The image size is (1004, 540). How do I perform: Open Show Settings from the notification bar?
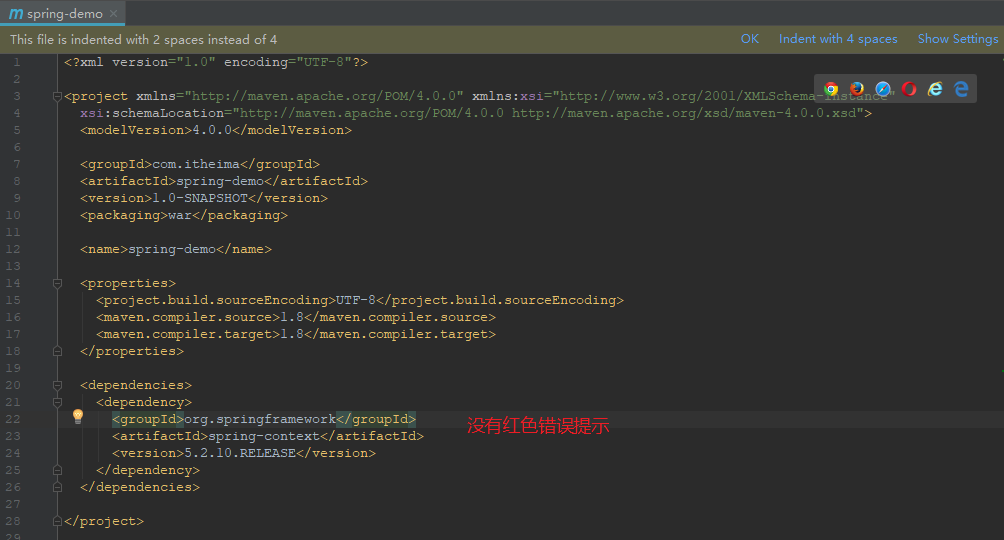coord(957,39)
